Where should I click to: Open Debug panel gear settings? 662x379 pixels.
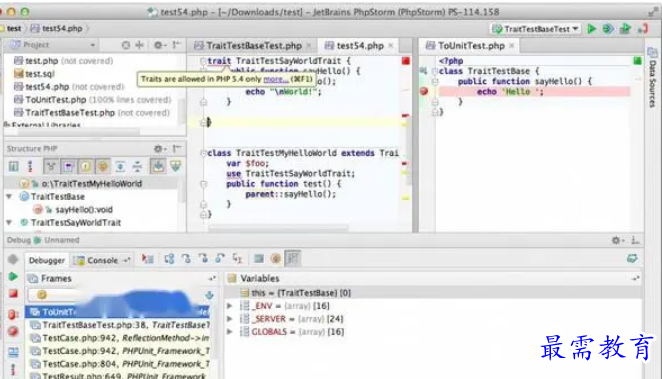click(x=617, y=240)
